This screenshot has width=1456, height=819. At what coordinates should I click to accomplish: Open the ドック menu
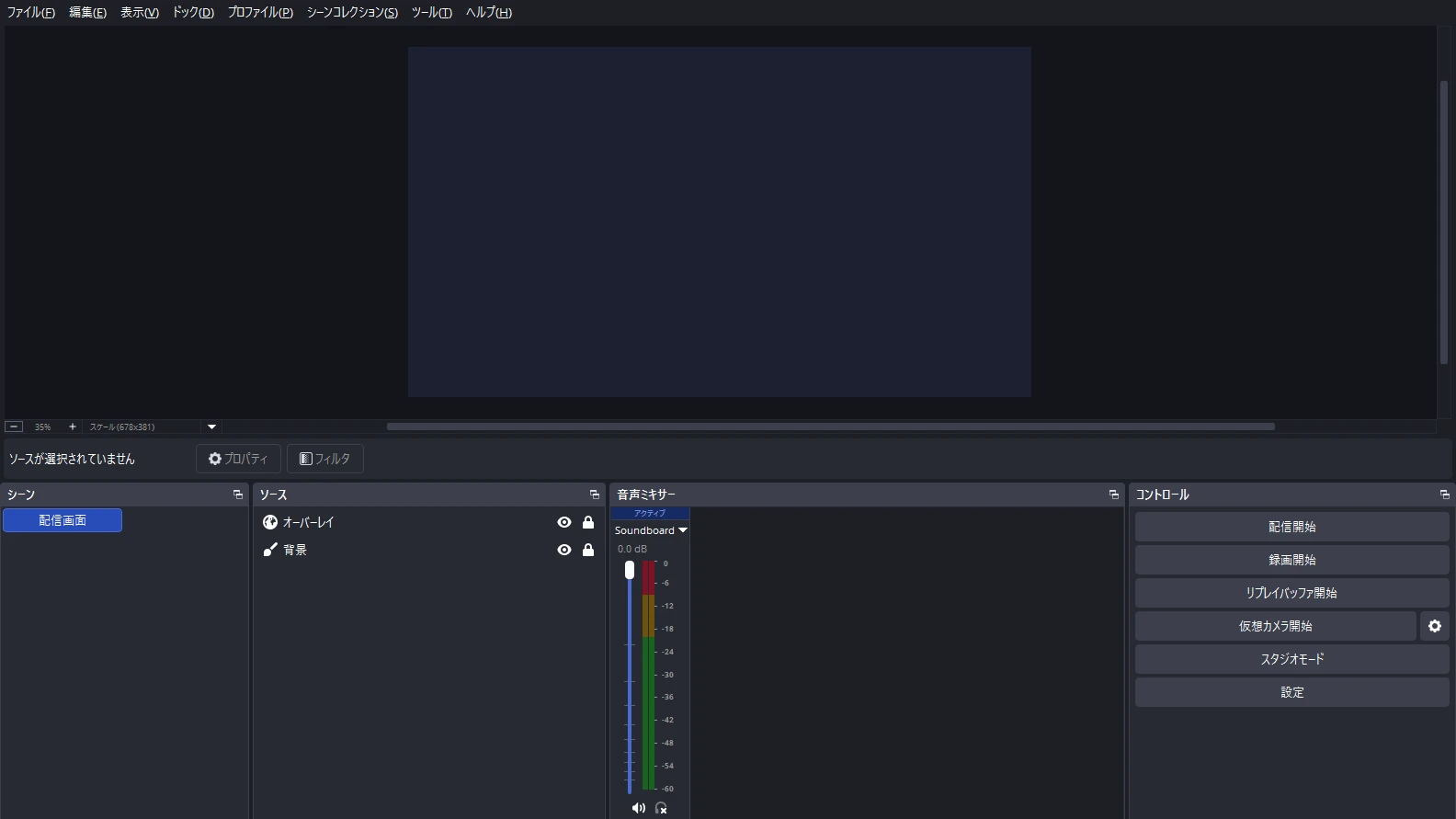click(193, 12)
